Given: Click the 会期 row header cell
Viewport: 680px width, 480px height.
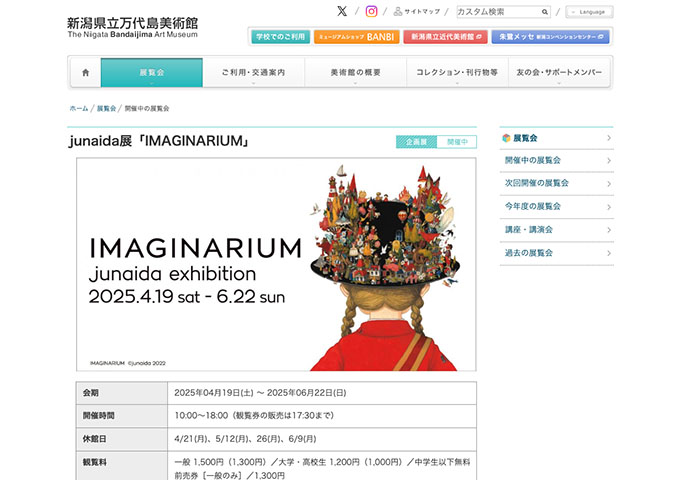Looking at the screenshot, I should tap(122, 393).
